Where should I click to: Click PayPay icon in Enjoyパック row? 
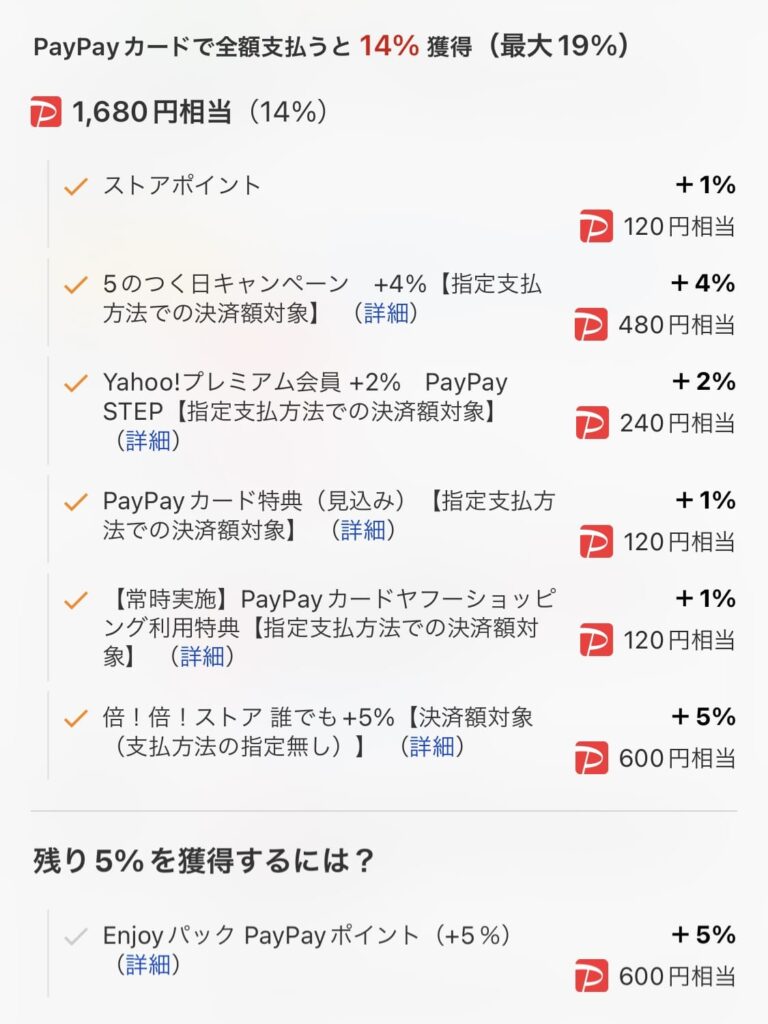(591, 976)
